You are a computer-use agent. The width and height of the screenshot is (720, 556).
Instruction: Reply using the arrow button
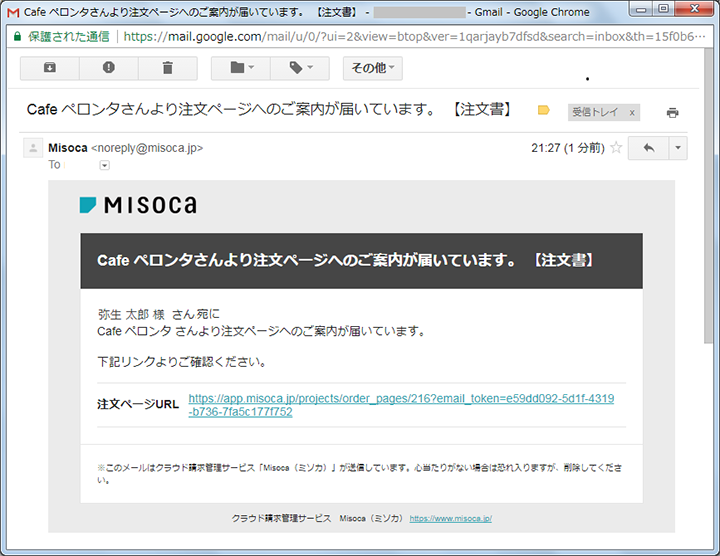click(x=648, y=148)
